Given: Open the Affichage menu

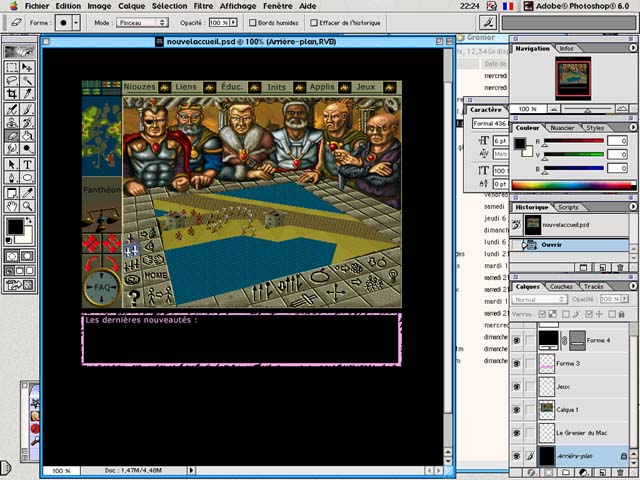Looking at the screenshot, I should pyautogui.click(x=239, y=6).
